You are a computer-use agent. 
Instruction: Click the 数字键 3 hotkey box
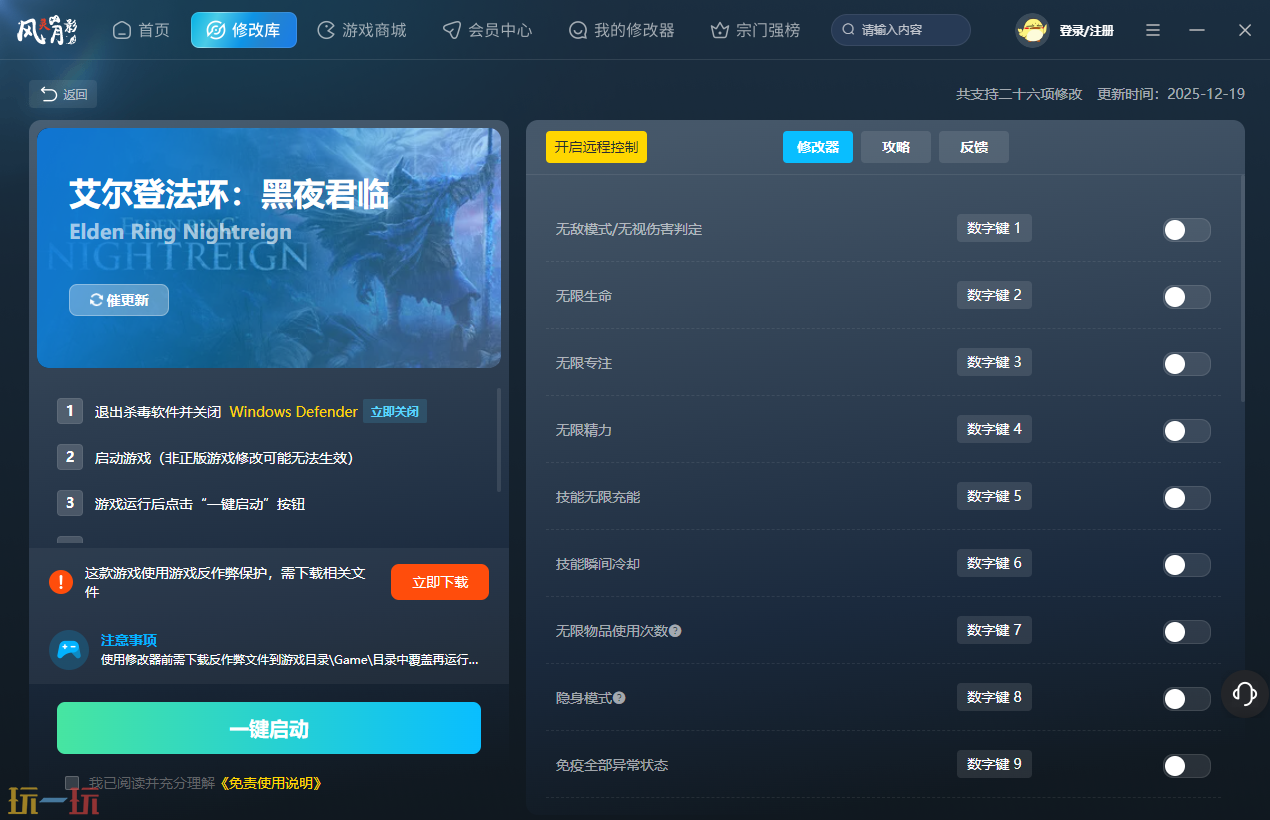coord(994,362)
